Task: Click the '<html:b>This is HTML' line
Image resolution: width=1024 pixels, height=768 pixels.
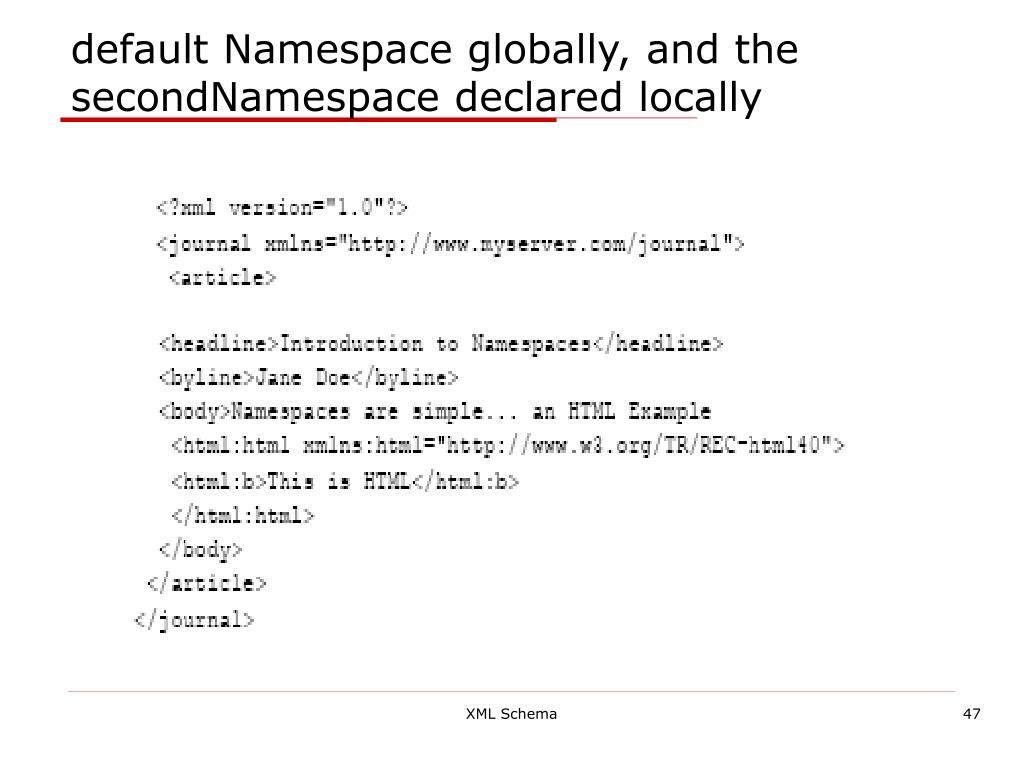Action: pyautogui.click(x=345, y=482)
